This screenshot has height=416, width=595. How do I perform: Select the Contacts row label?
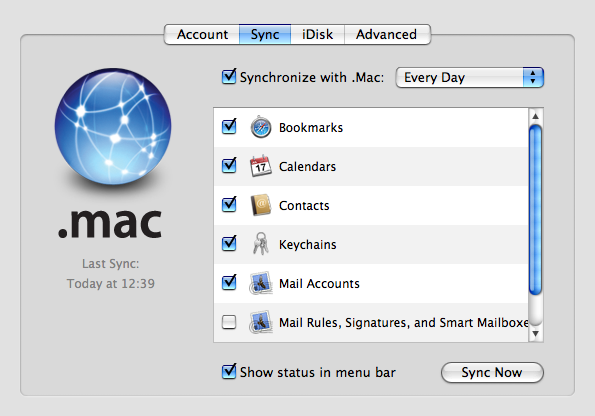tap(304, 206)
